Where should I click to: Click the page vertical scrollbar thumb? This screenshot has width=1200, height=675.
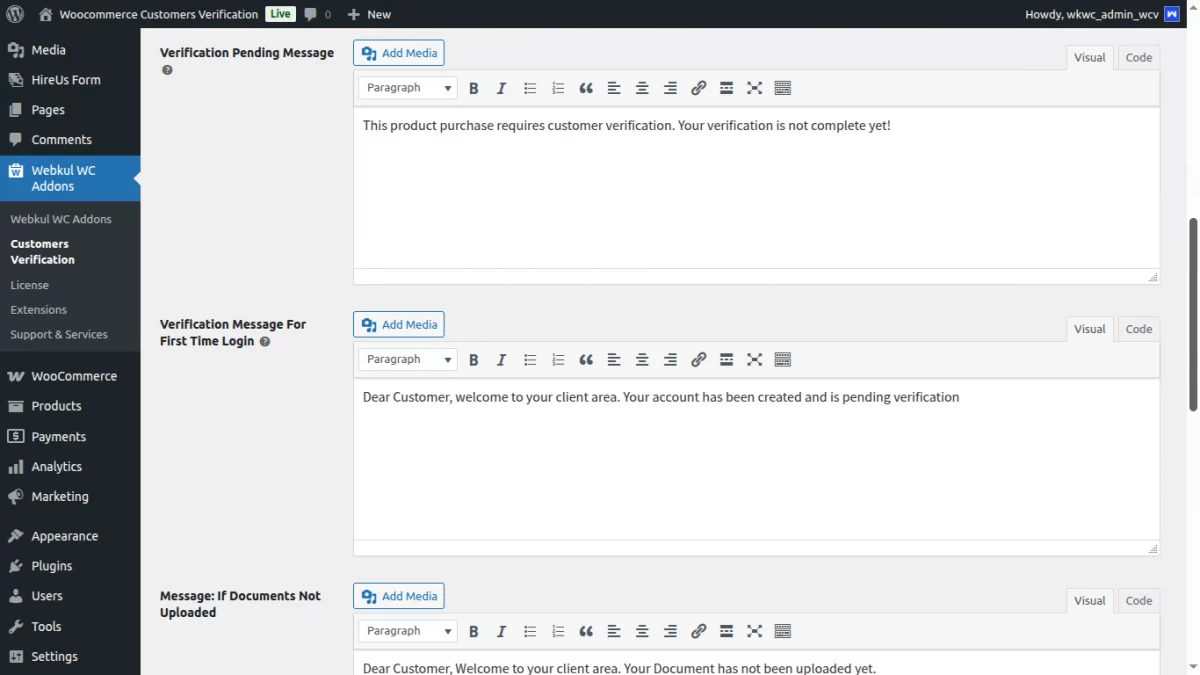pos(1193,314)
